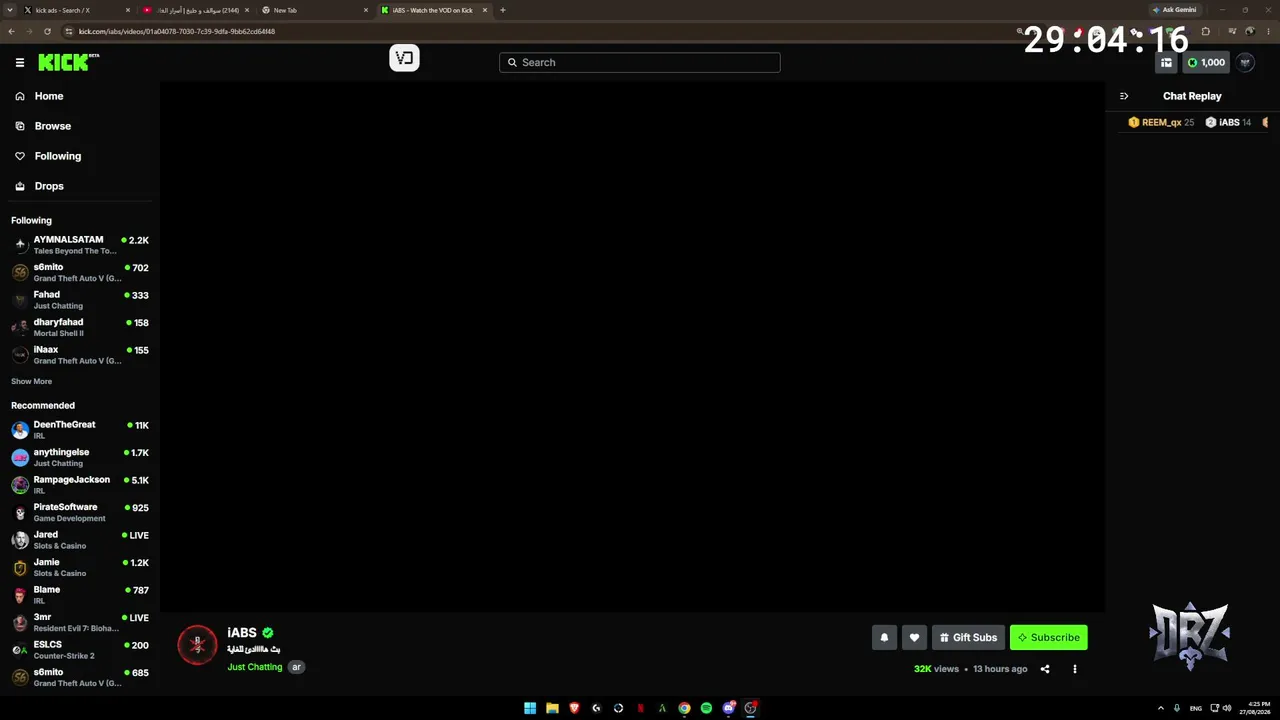The width and height of the screenshot is (1280, 720).
Task: Switch to the YouTube browser tab
Action: [195, 10]
